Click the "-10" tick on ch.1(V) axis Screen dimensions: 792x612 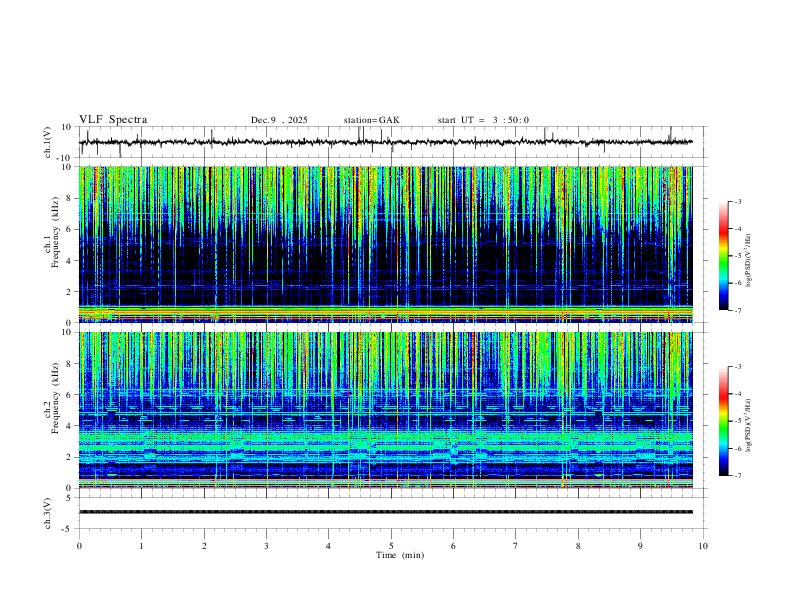[65, 158]
